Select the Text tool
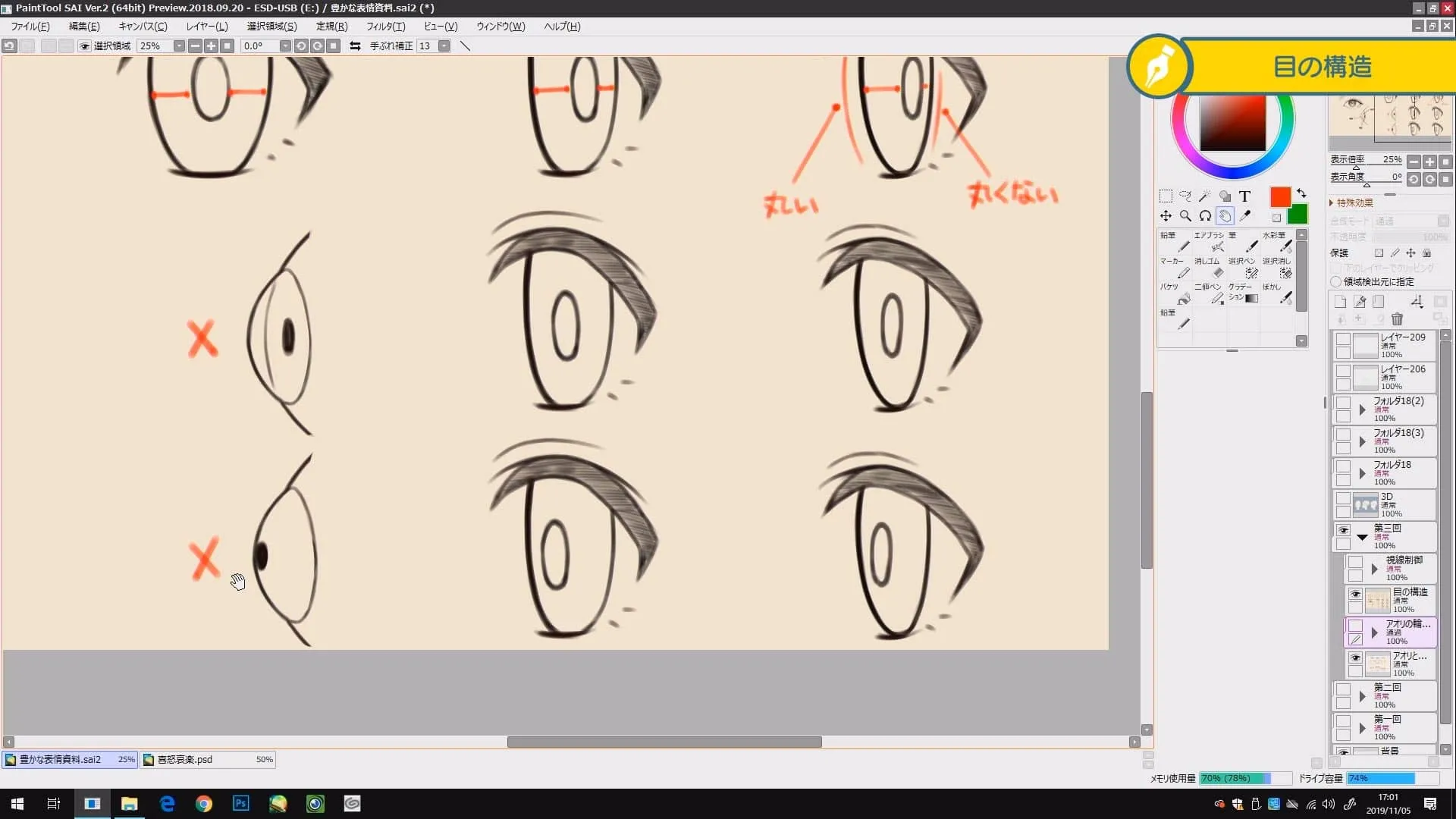This screenshot has height=819, width=1456. (1244, 196)
